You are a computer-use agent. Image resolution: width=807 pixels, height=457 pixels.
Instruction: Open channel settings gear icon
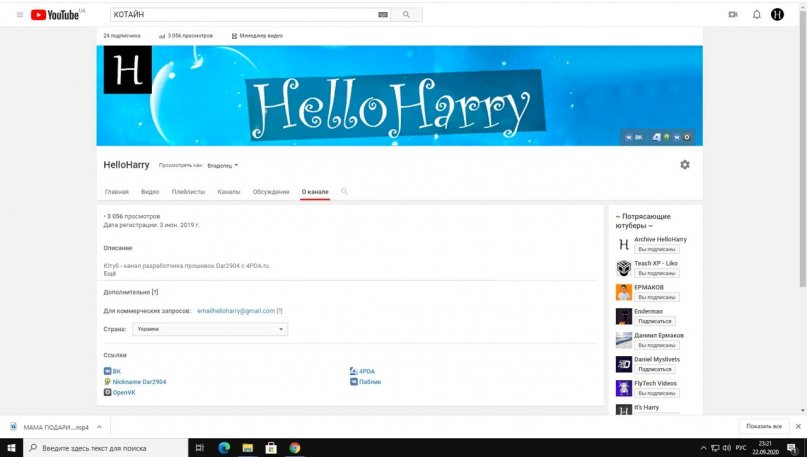tap(685, 165)
